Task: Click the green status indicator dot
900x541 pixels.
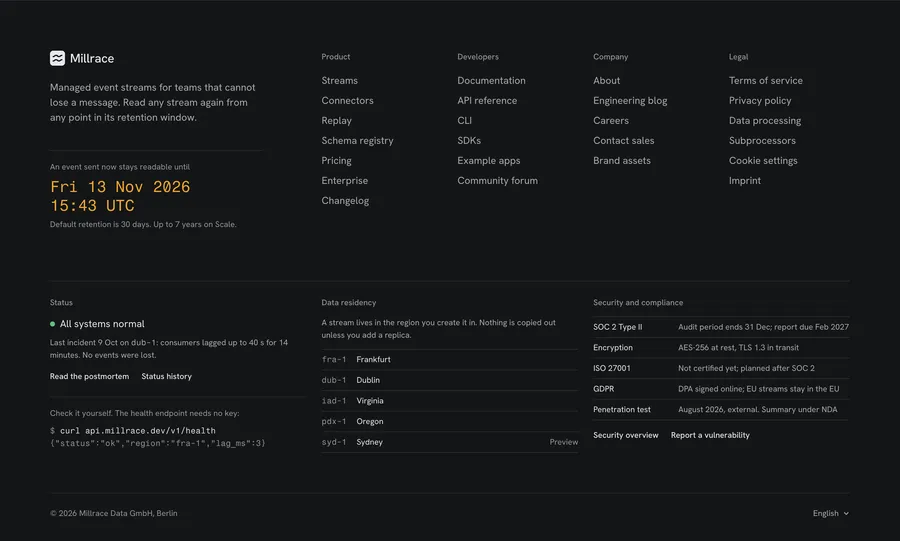Action: pos(53,324)
